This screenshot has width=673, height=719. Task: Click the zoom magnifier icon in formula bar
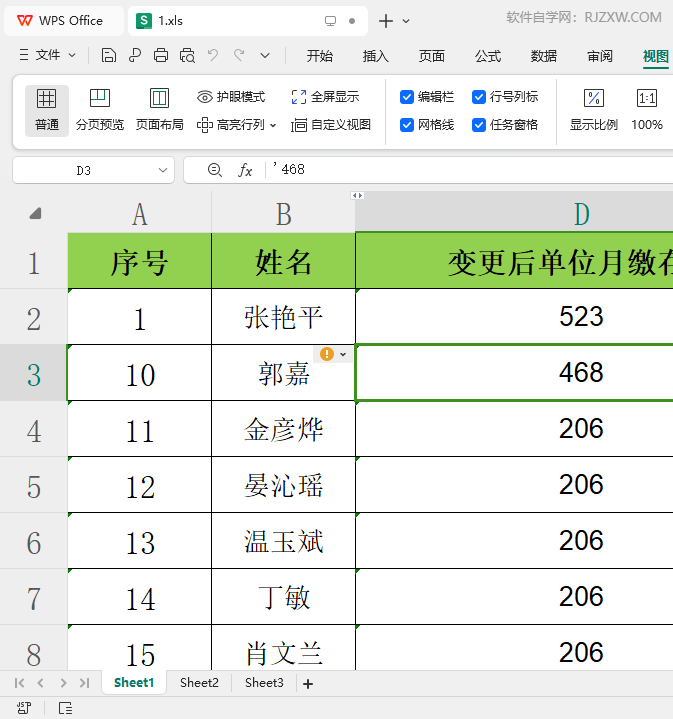point(215,170)
